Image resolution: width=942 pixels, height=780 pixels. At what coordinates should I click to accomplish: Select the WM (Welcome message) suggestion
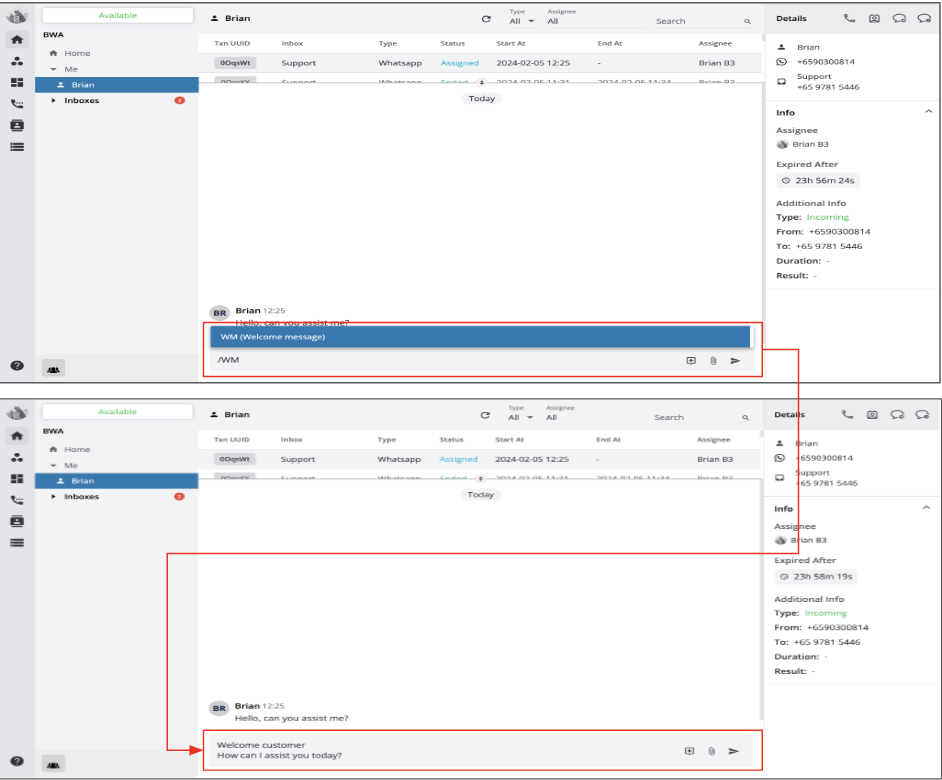pyautogui.click(x=480, y=337)
